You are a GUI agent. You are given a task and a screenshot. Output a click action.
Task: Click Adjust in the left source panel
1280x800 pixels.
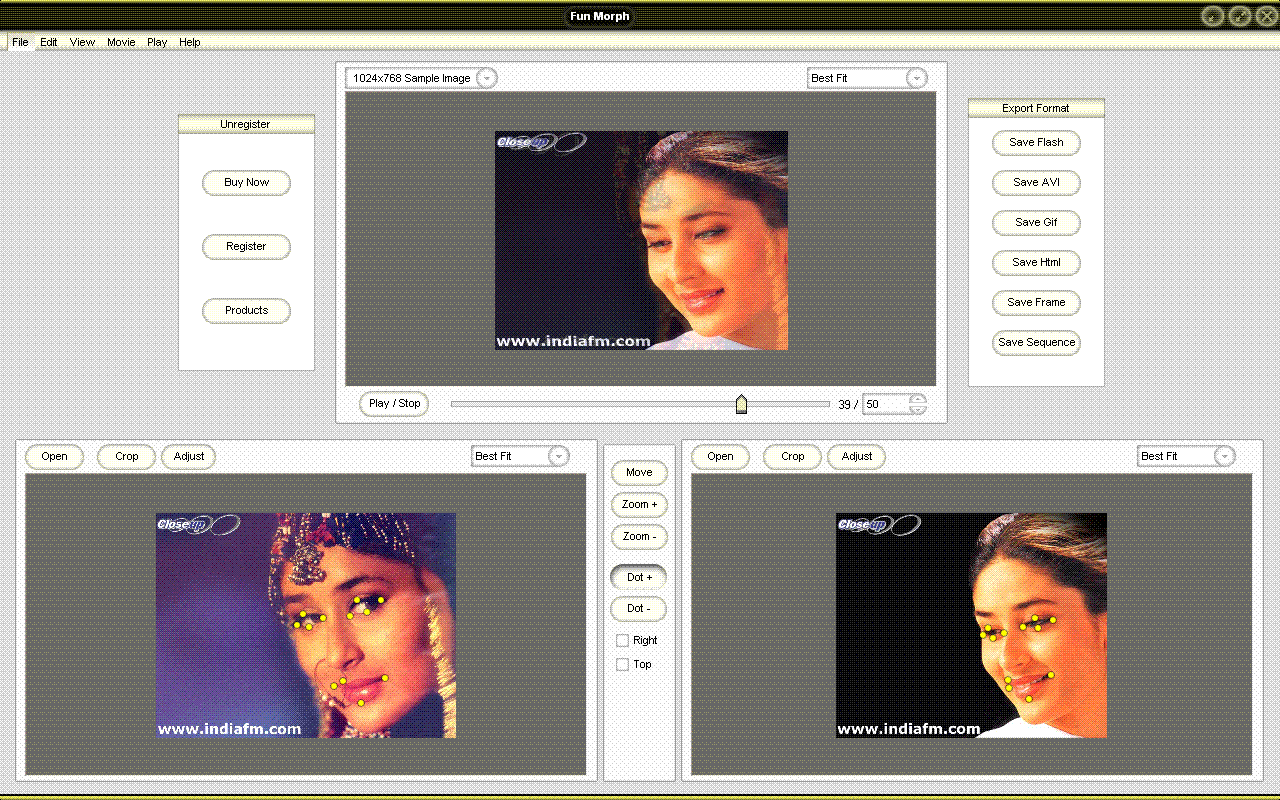pyautogui.click(x=189, y=457)
